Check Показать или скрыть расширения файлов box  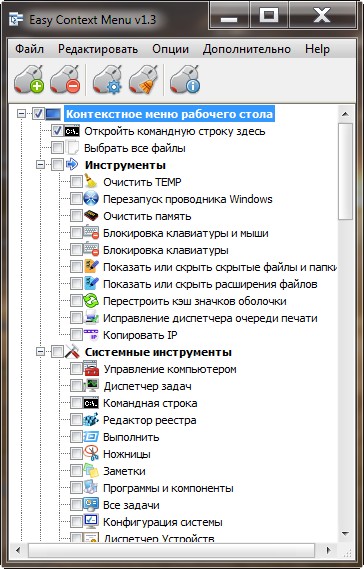pos(76,284)
